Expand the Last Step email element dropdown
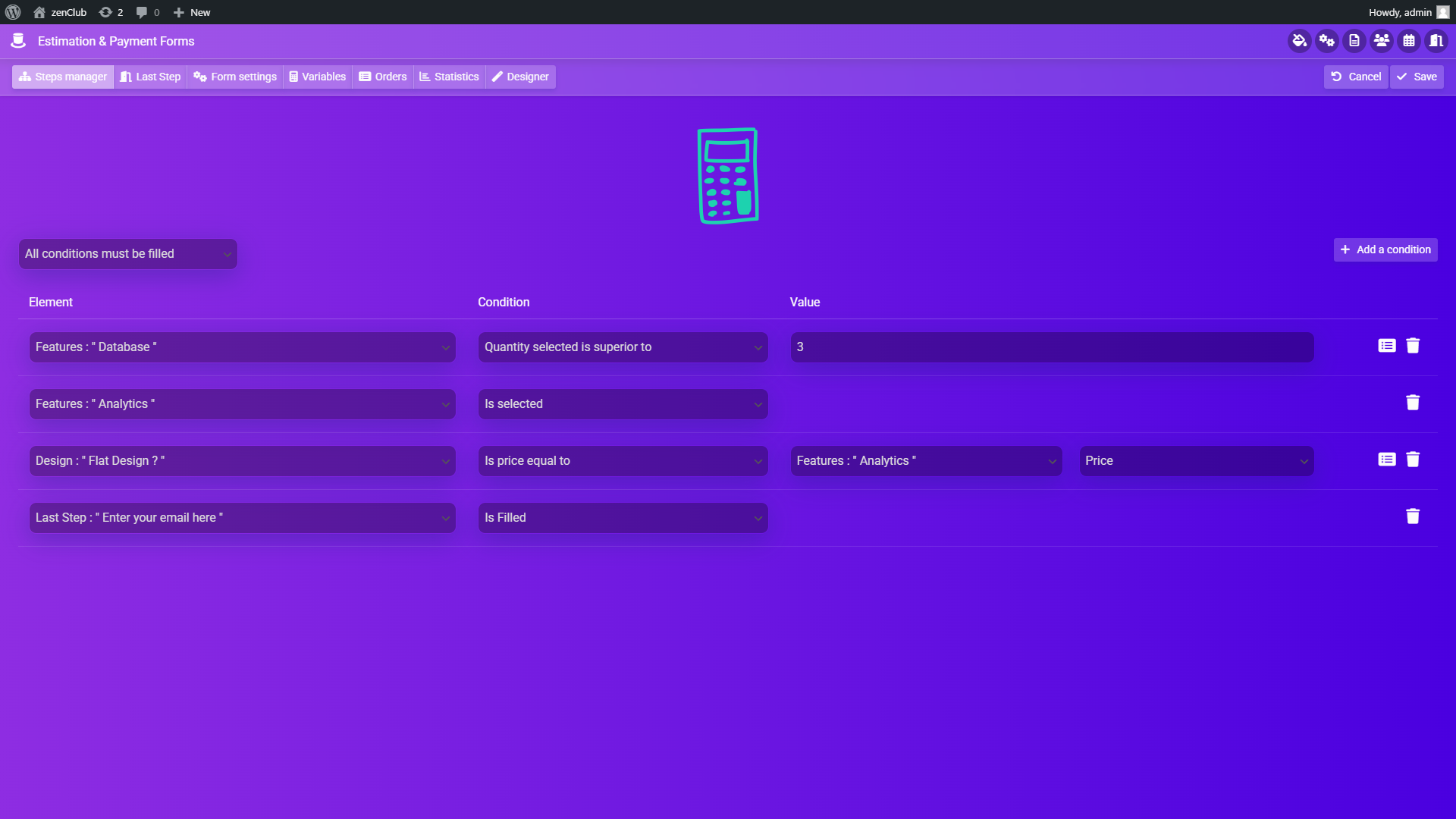The width and height of the screenshot is (1456, 819). (243, 518)
